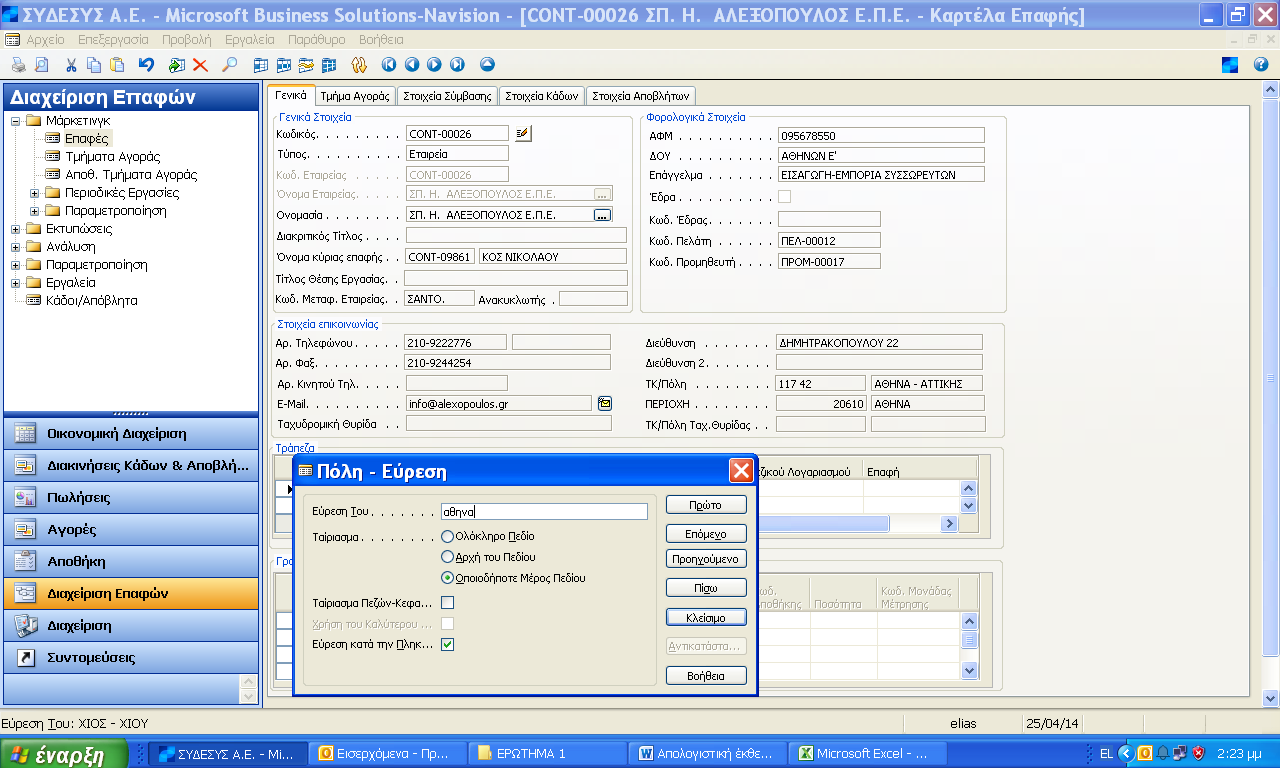Click the blue up-arrow List icon
This screenshot has height=768, width=1280.
487,65
